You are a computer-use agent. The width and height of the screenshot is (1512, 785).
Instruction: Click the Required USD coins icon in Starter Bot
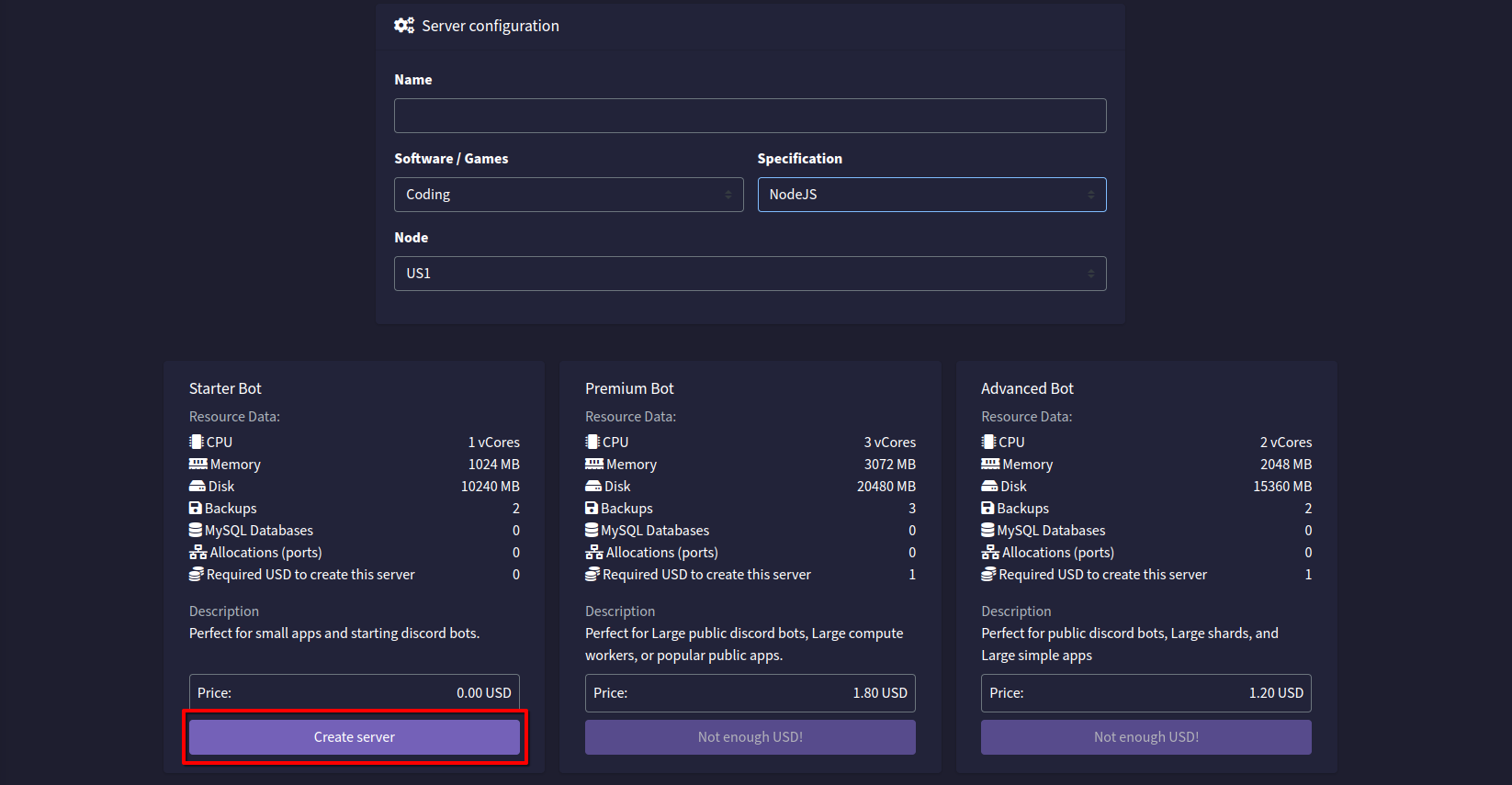(197, 575)
